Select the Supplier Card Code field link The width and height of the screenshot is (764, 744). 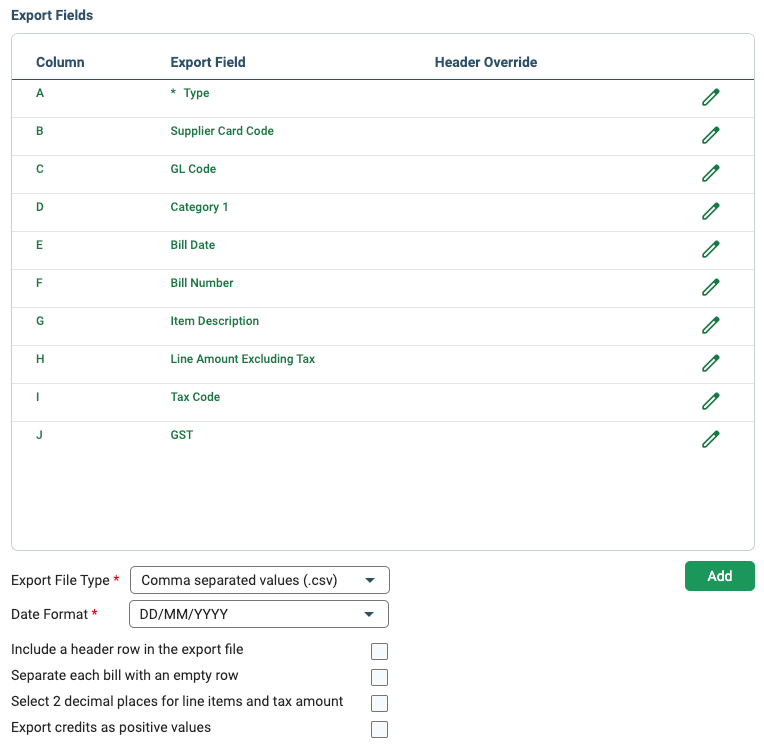pos(222,131)
